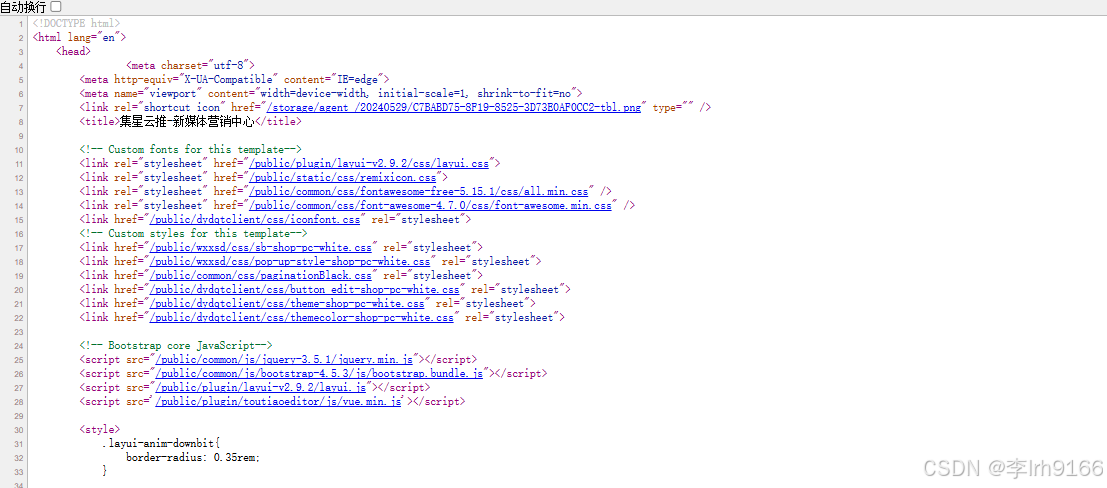The width and height of the screenshot is (1107, 488).
Task: Open the iconfont.css link
Action: [x=253, y=220]
